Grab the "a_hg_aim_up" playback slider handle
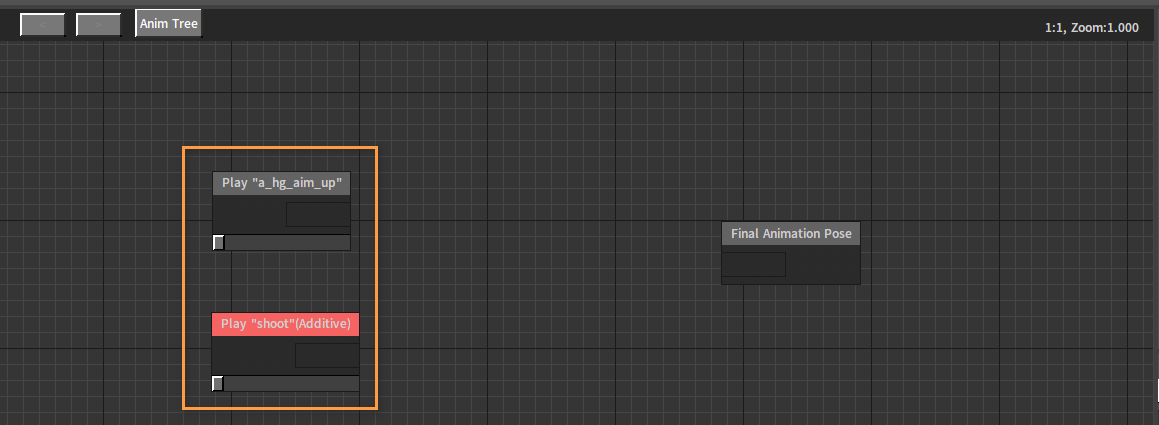The image size is (1159, 425). [x=219, y=242]
